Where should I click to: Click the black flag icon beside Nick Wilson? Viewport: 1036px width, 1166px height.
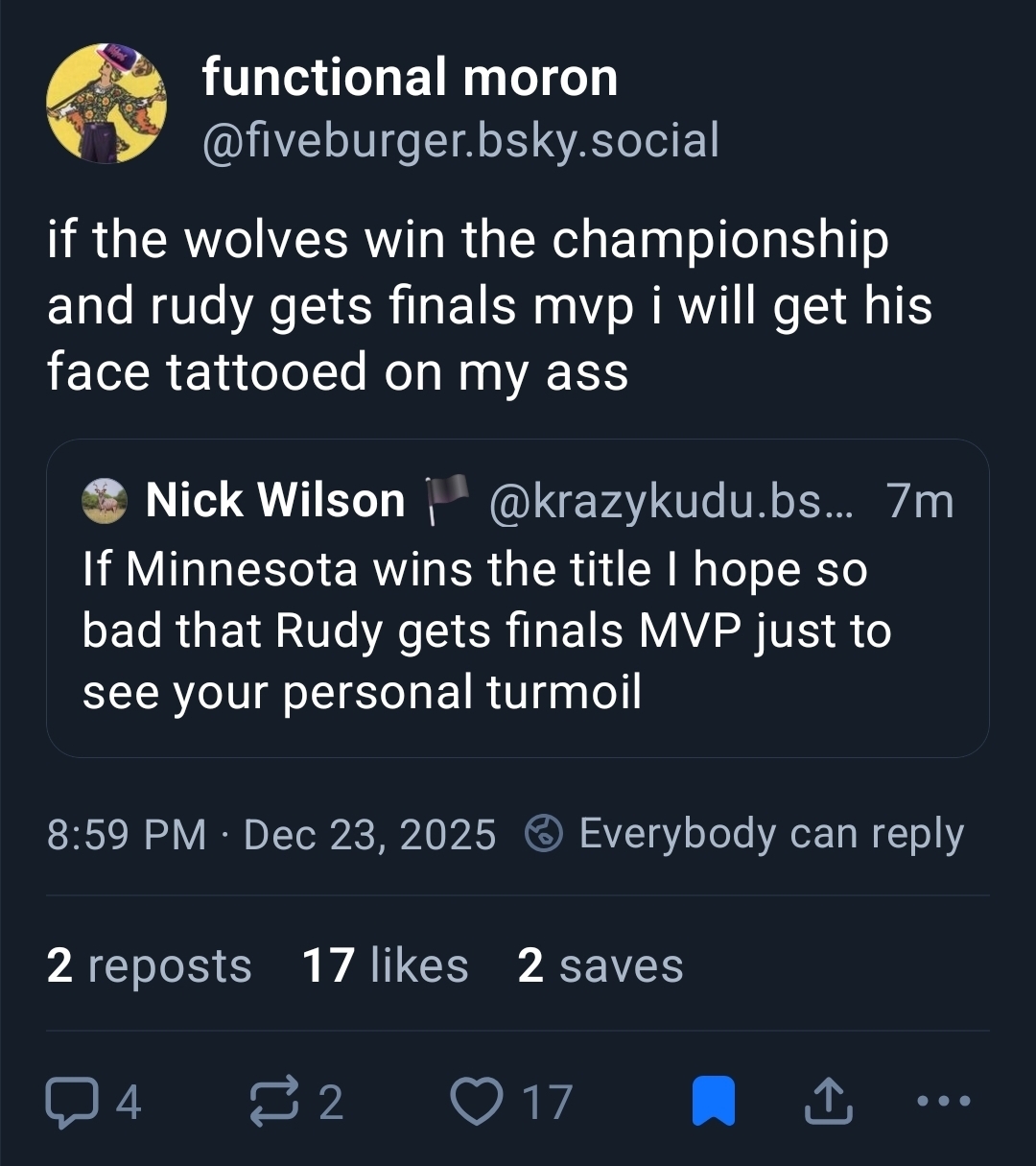tap(446, 499)
